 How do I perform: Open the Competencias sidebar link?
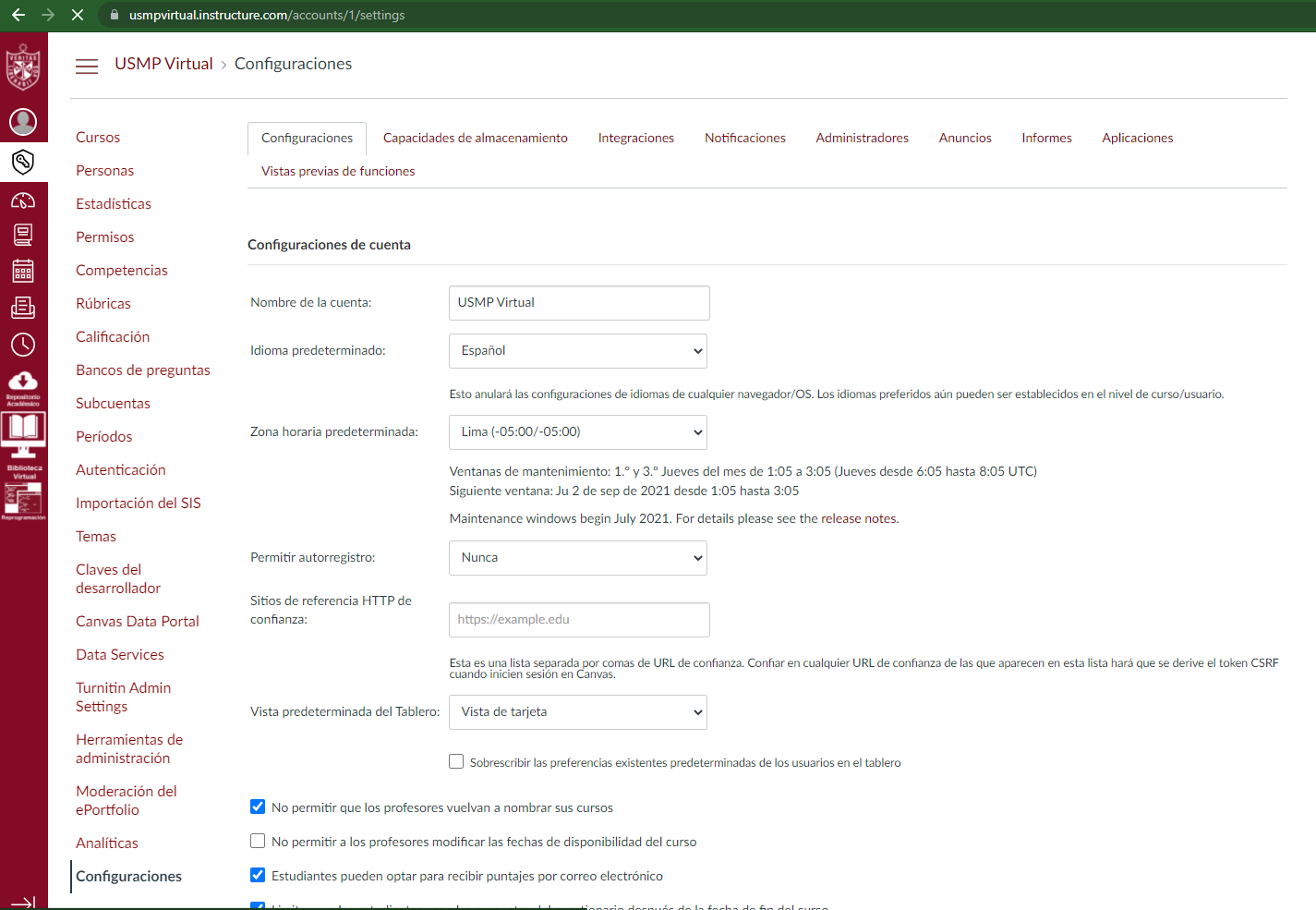click(122, 271)
